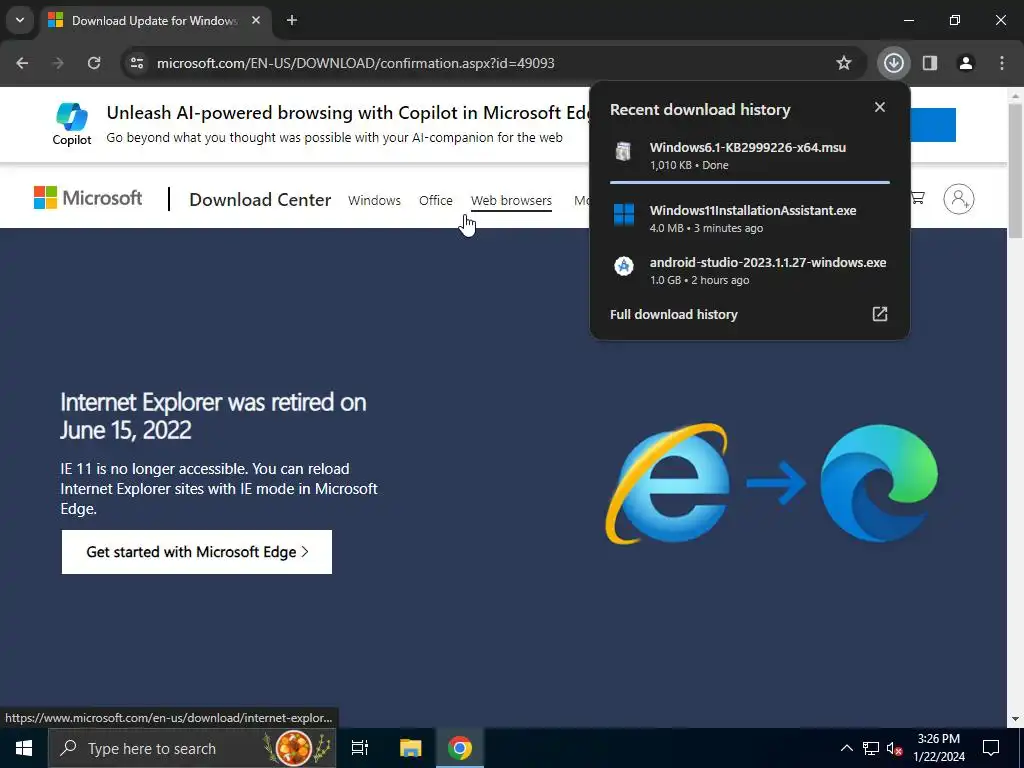This screenshot has width=1024, height=768.
Task: Click the address bar URL
Action: coord(355,63)
